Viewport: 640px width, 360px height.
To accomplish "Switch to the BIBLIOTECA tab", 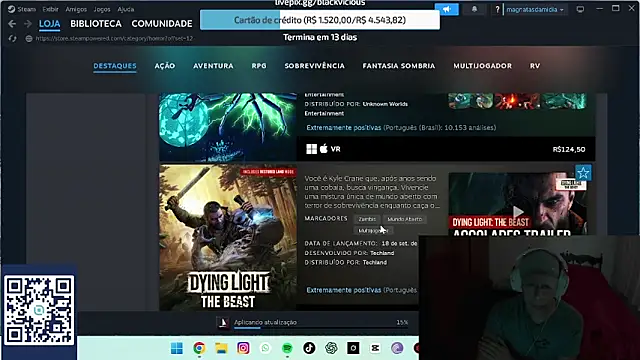I will tap(96, 24).
